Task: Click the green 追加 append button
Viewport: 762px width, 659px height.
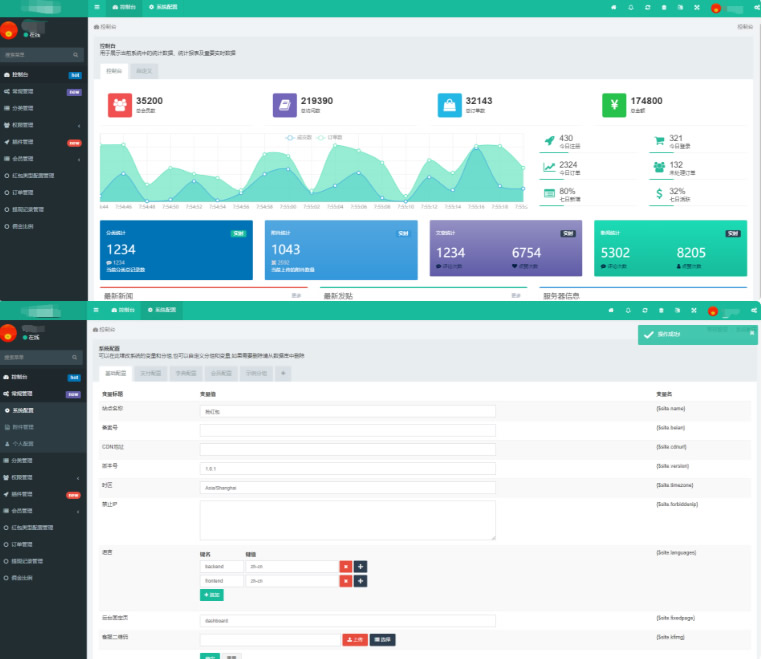Action: click(x=212, y=594)
